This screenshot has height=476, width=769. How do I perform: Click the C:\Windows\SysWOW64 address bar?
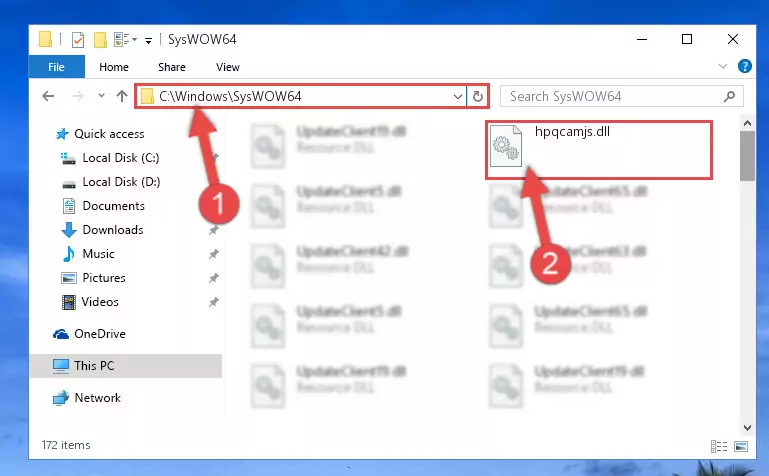[301, 96]
